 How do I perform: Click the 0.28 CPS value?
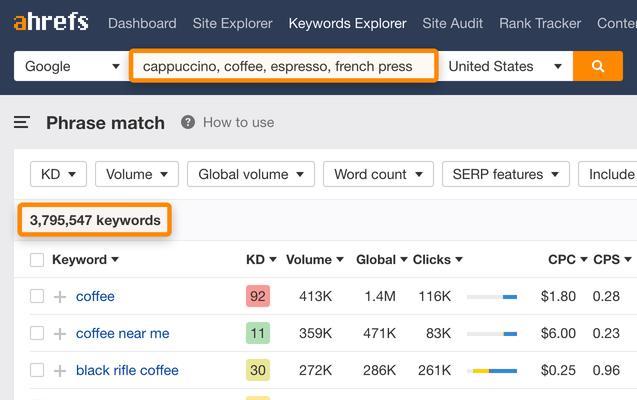point(606,296)
